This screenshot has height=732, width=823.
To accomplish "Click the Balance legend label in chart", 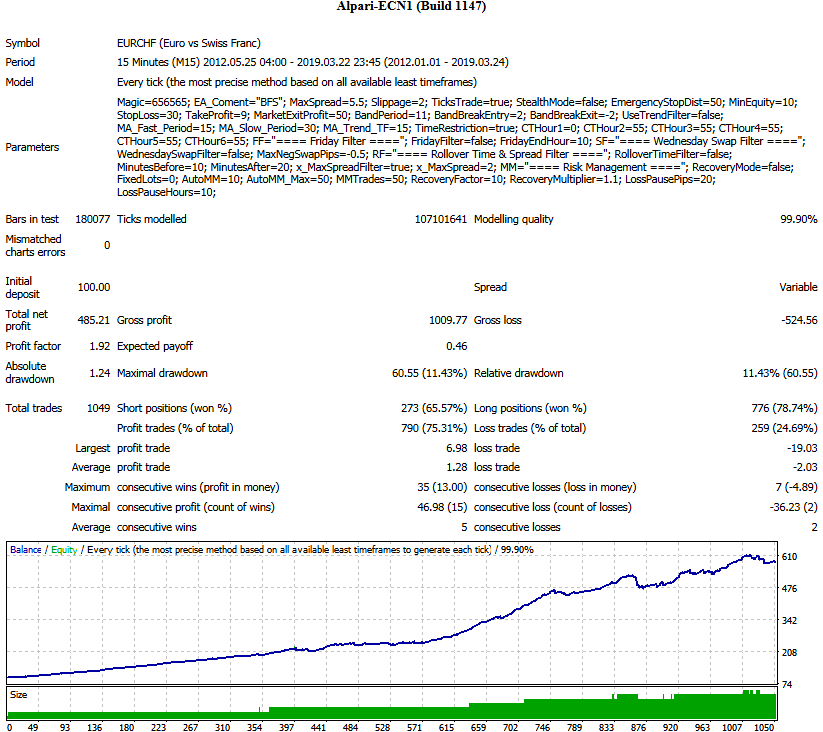I will [x=26, y=549].
